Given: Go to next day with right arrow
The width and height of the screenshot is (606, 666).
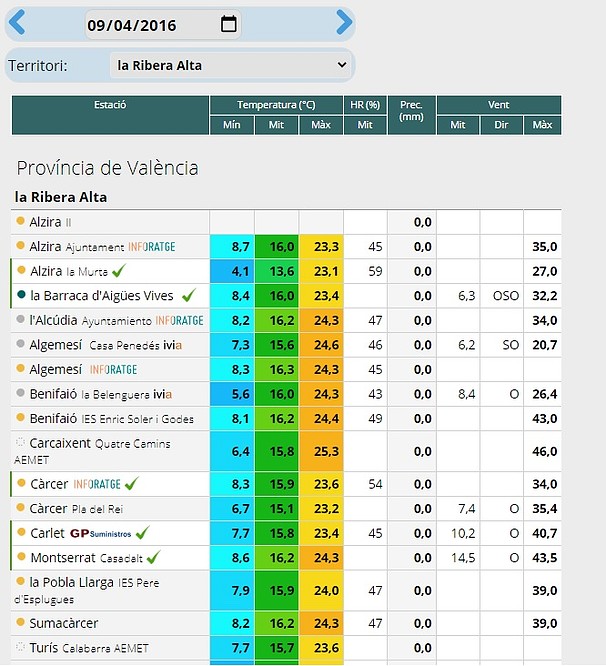Looking at the screenshot, I should [344, 22].
